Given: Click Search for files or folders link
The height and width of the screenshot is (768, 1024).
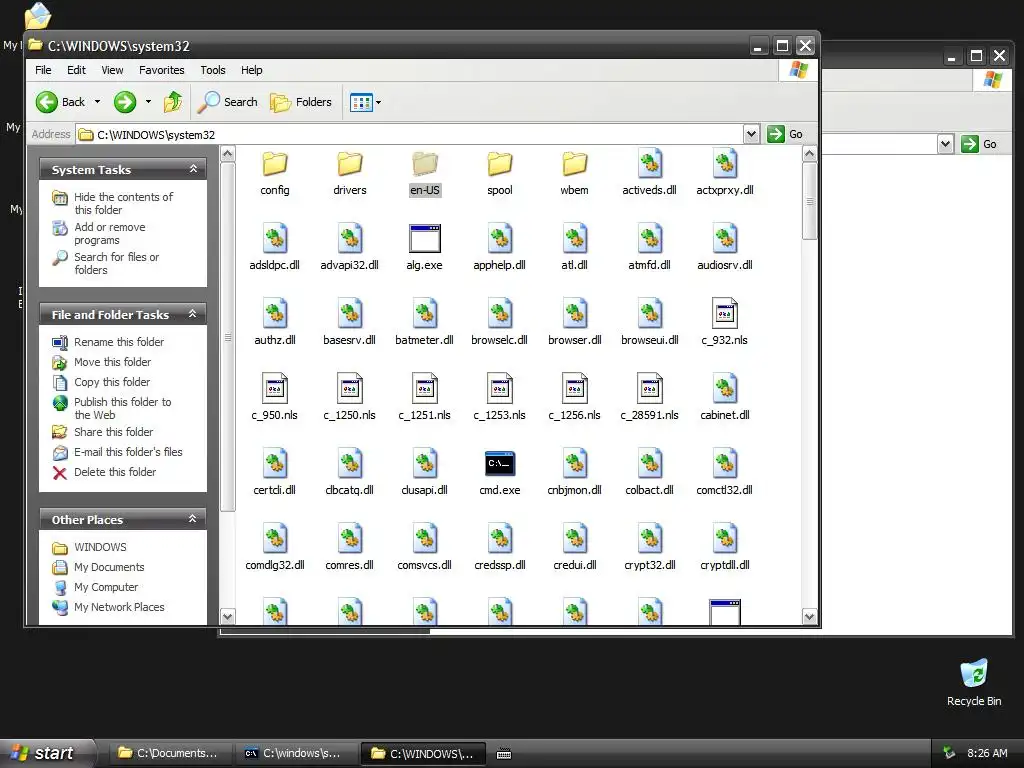Looking at the screenshot, I should (116, 263).
